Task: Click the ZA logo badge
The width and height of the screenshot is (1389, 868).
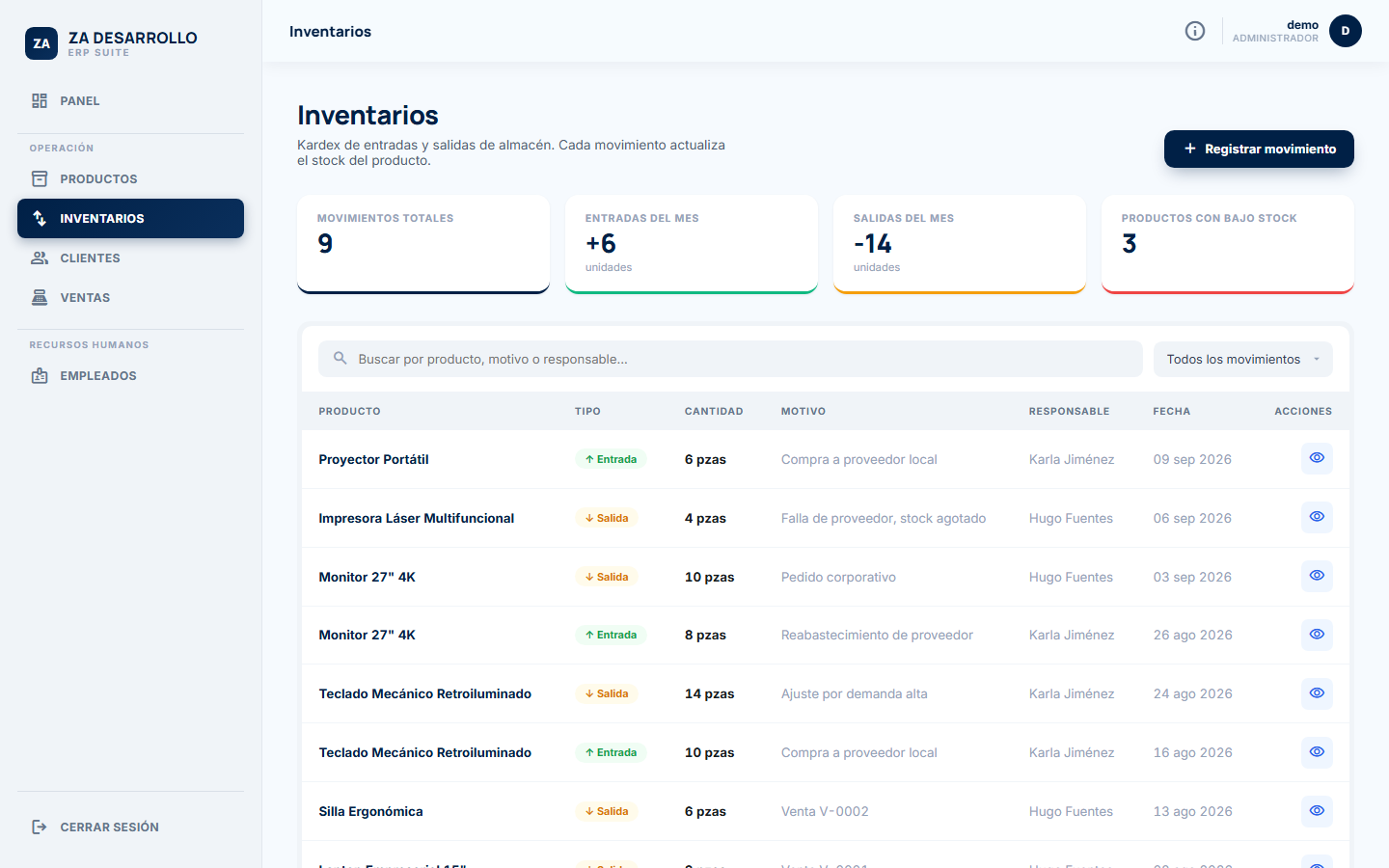Action: point(41,43)
